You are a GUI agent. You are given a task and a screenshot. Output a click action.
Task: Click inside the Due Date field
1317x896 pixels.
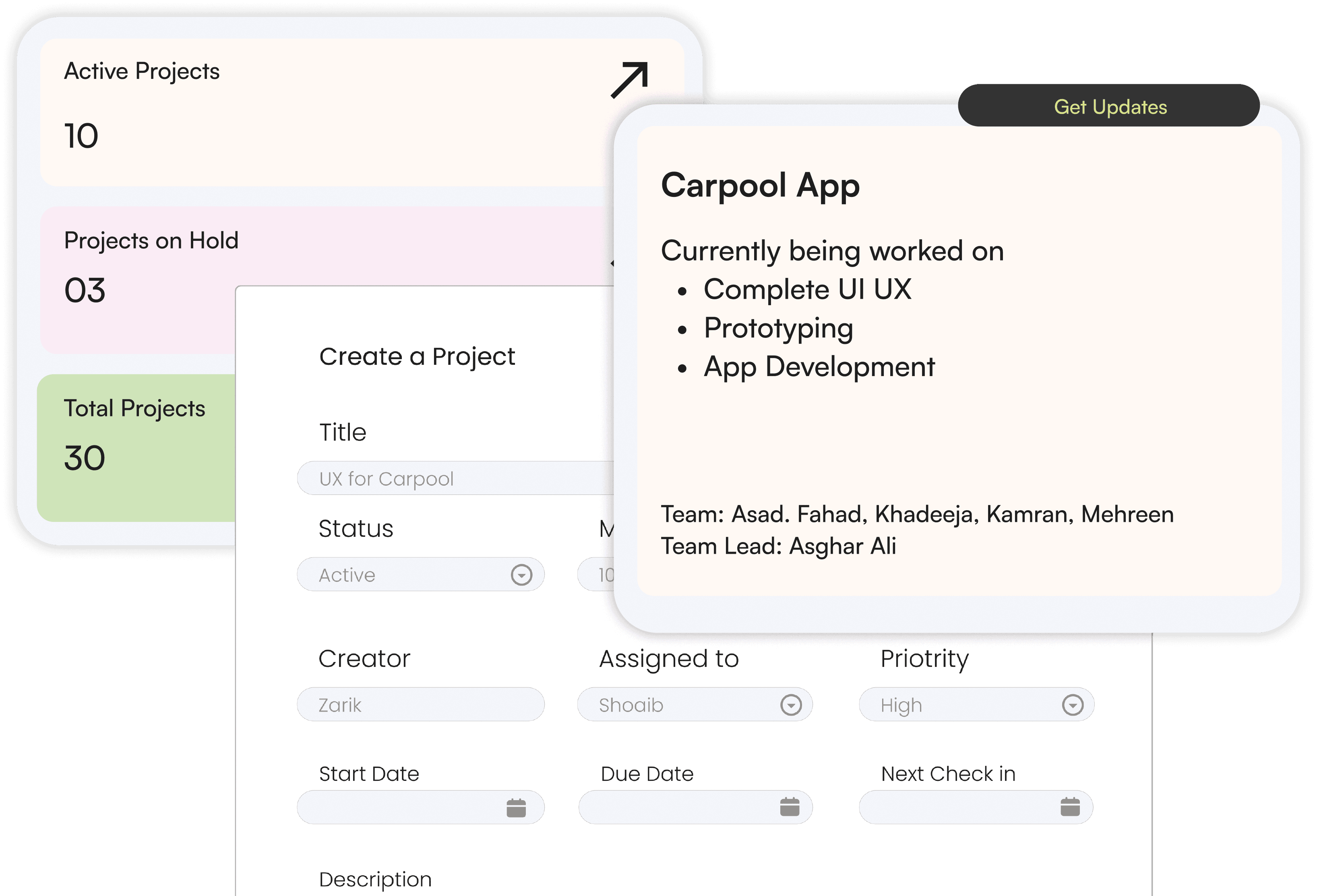pyautogui.click(x=674, y=807)
